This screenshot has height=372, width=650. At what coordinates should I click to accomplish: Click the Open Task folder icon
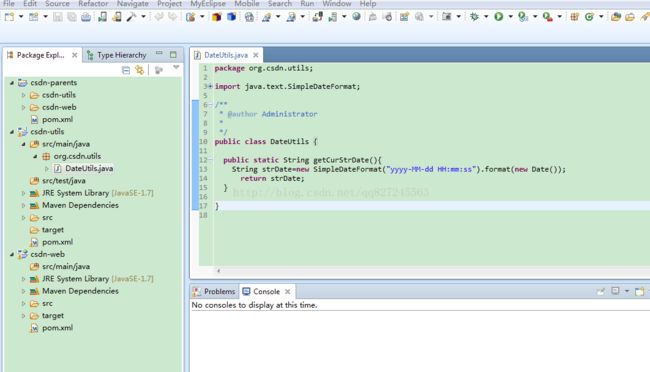tap(630, 17)
